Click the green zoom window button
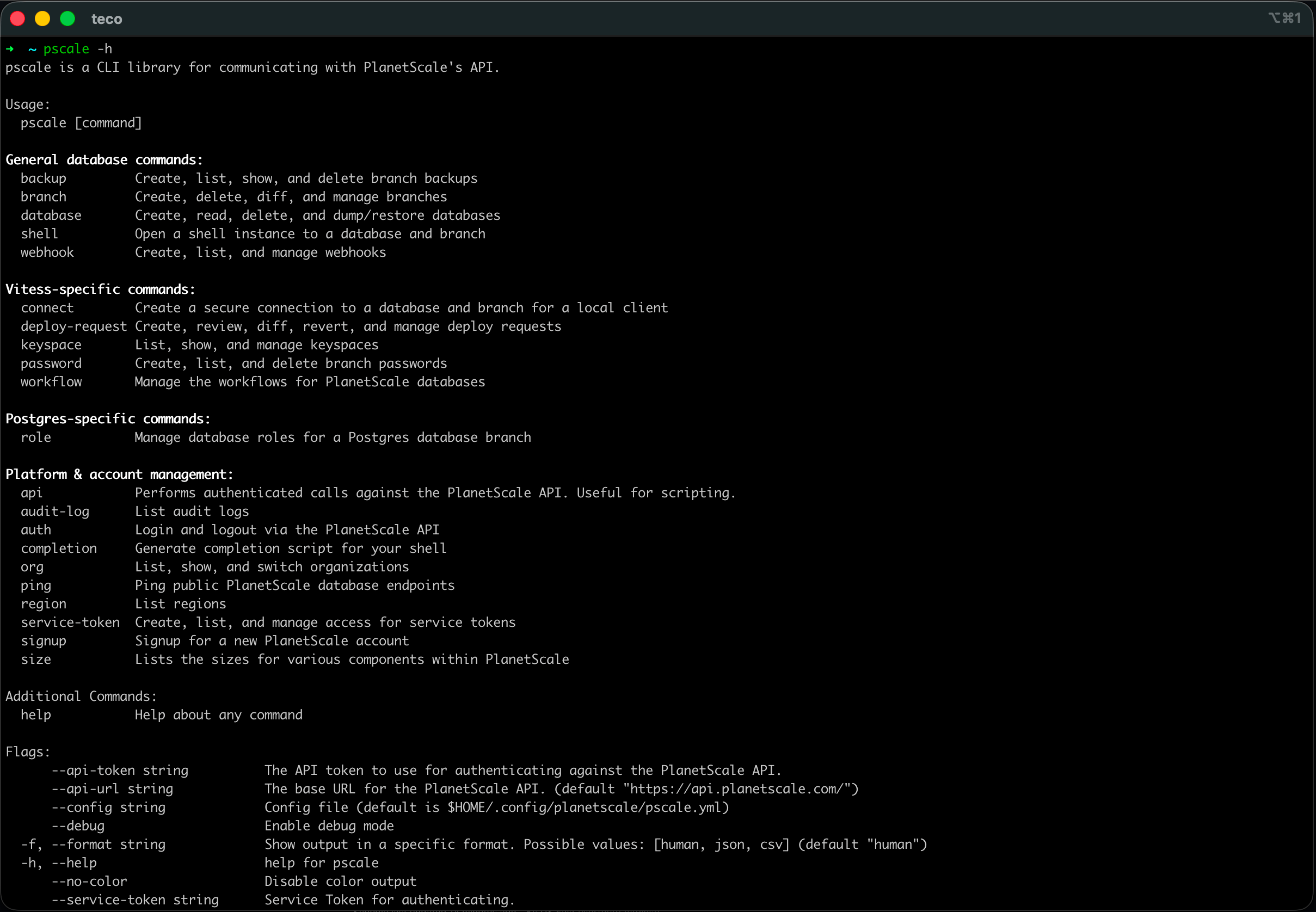 (x=68, y=19)
